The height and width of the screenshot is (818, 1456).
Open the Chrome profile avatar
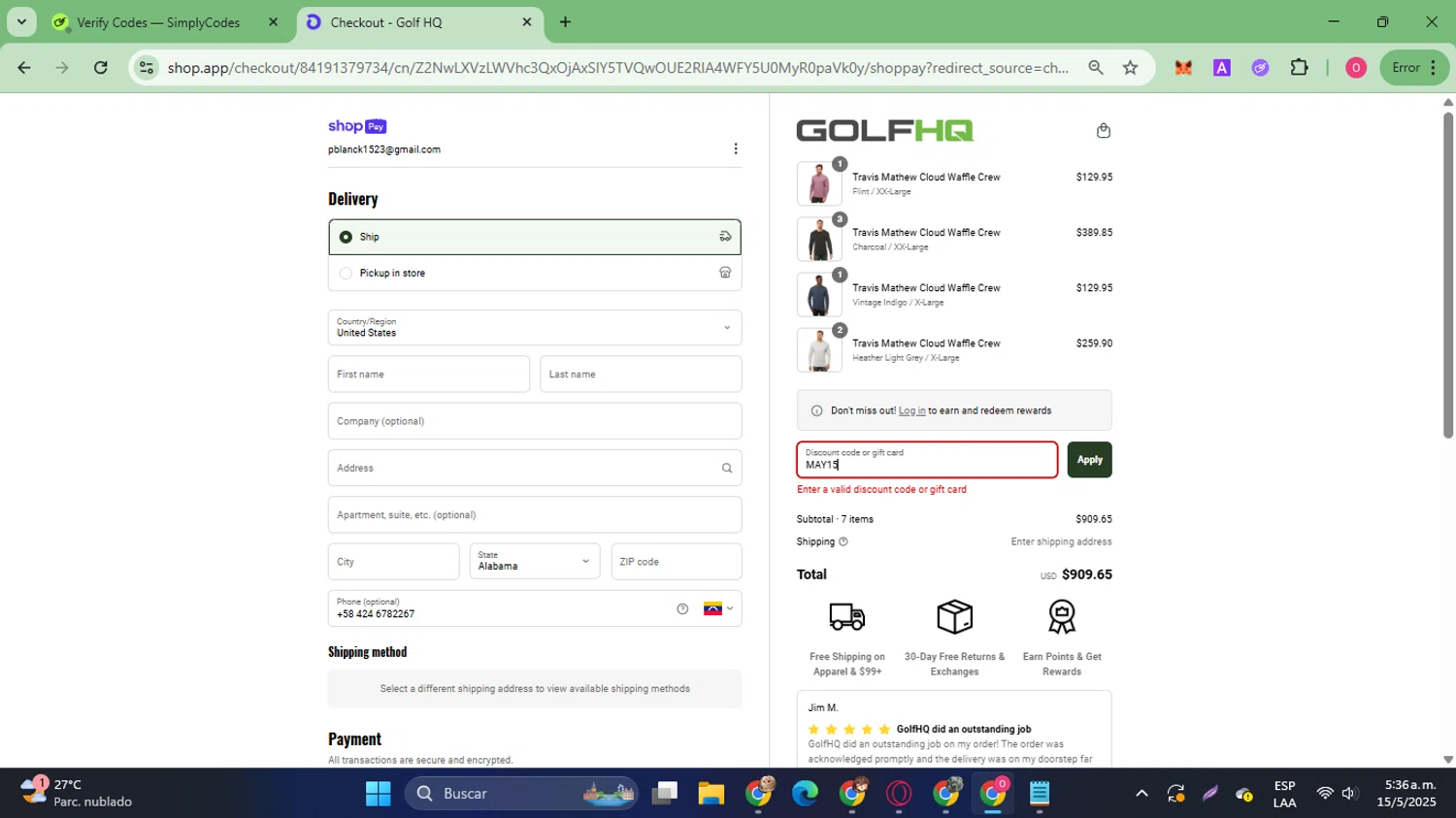1356,67
